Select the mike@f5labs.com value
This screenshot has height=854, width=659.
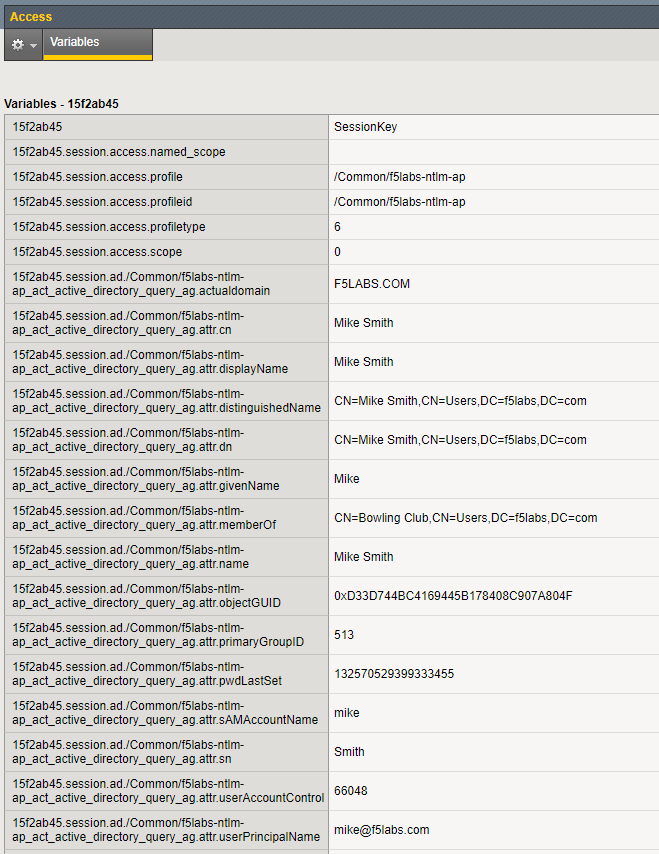(382, 830)
